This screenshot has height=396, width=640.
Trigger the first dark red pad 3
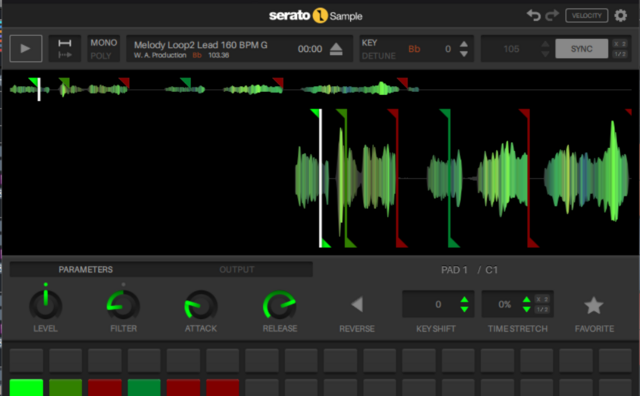pyautogui.click(x=105, y=387)
